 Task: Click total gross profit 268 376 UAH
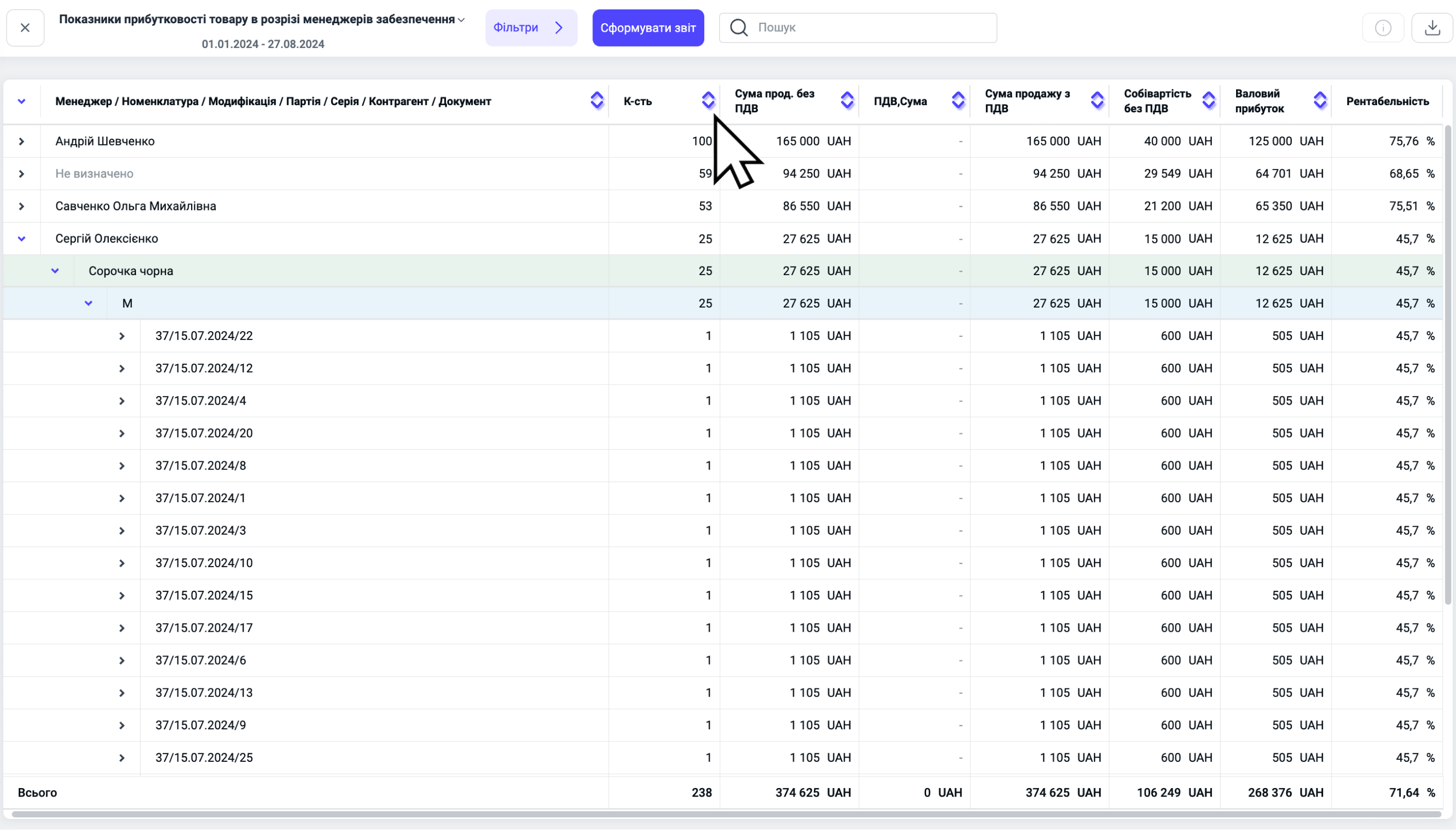[x=1285, y=793]
